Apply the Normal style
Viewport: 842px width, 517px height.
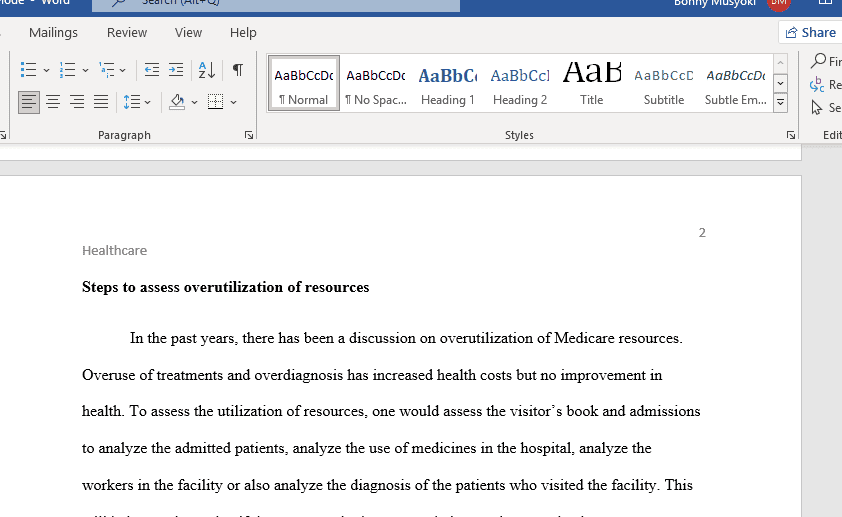tap(303, 84)
